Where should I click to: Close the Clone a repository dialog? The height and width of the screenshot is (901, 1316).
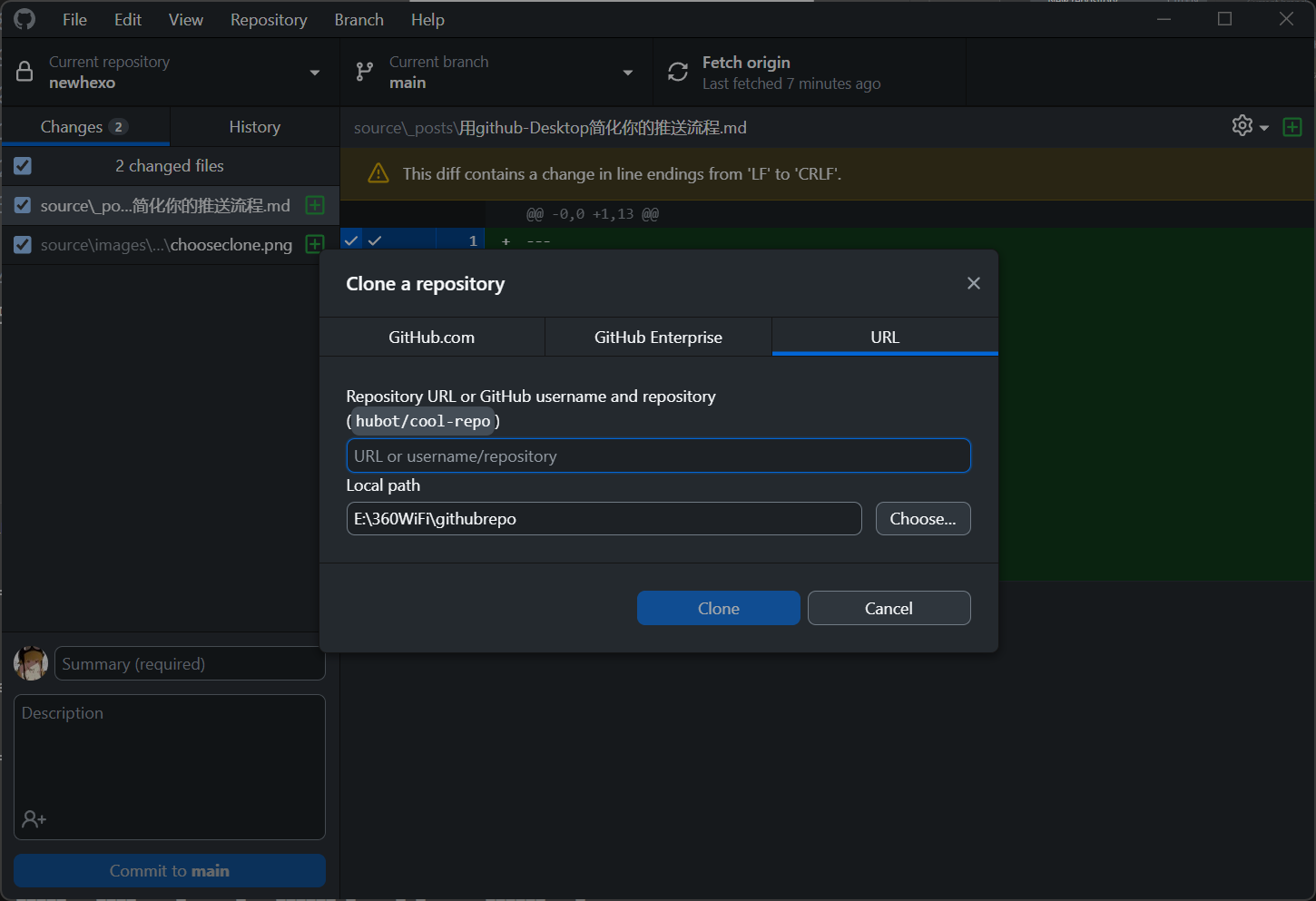[x=974, y=283]
